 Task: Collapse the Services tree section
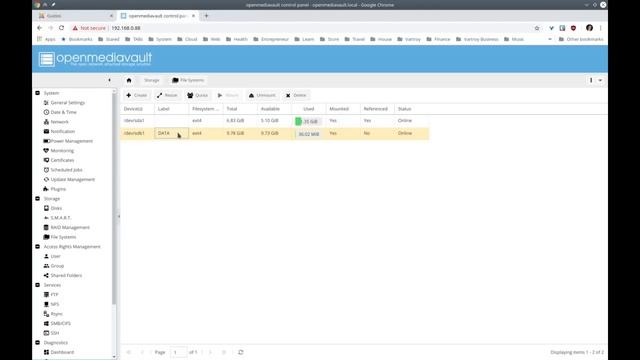click(38, 285)
